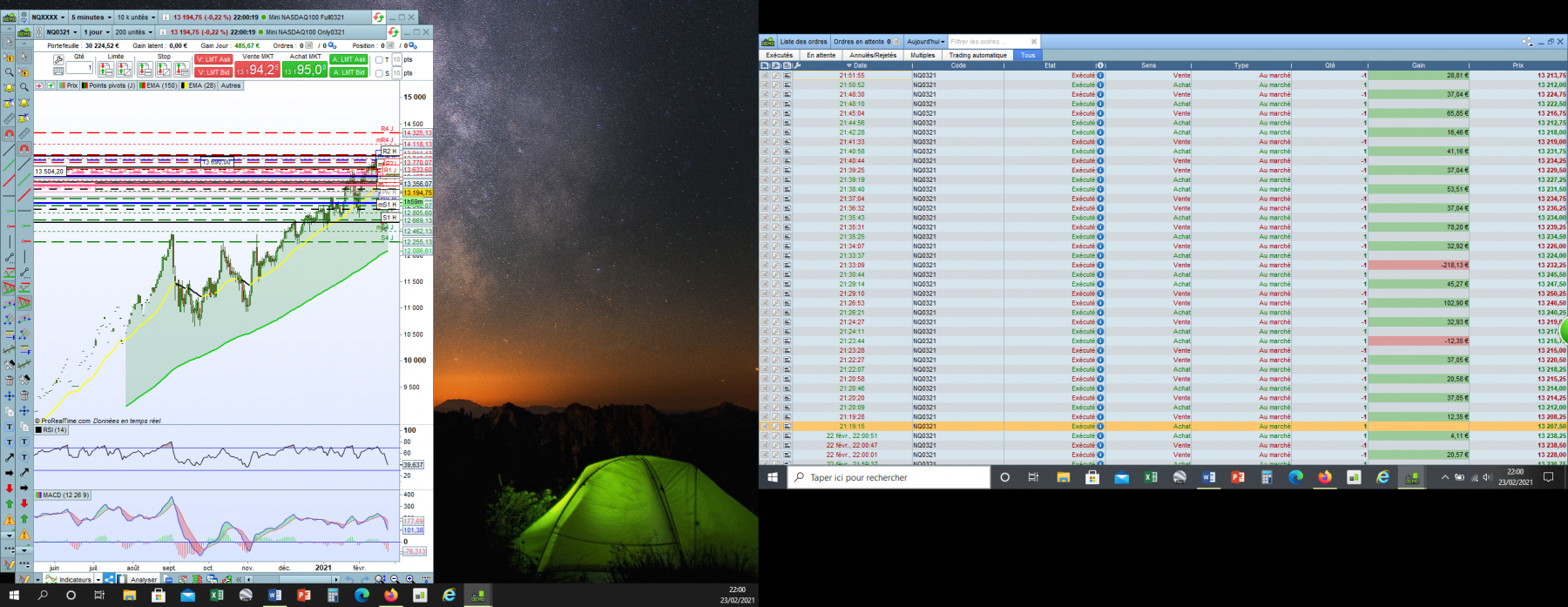Click the wrench settings icon beside Qté
Image resolution: width=1568 pixels, height=607 pixels.
(x=58, y=60)
